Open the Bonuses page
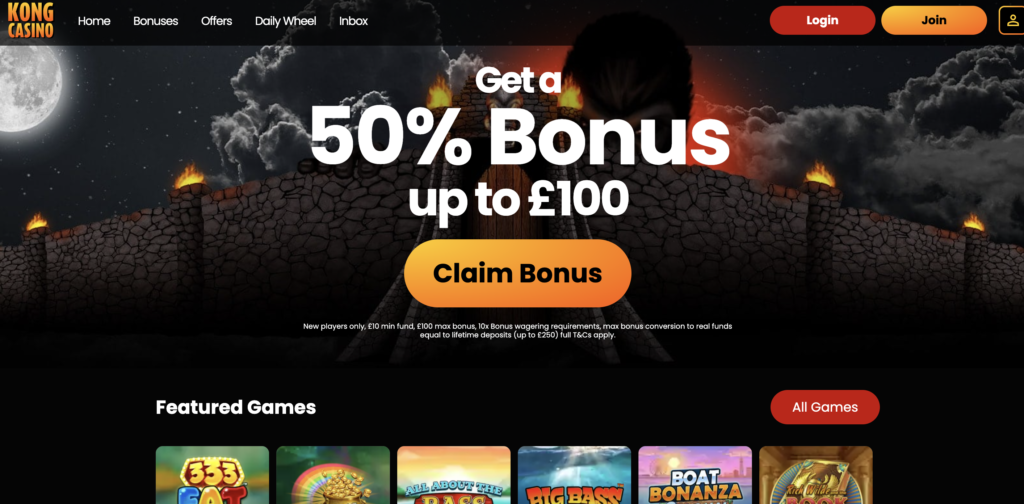The width and height of the screenshot is (1024, 504). click(x=155, y=21)
